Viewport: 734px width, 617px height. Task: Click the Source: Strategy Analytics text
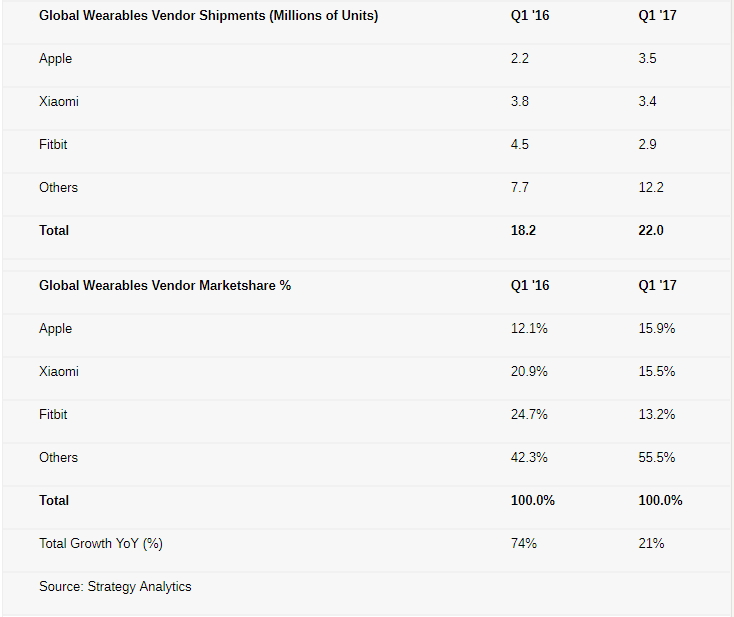(x=115, y=587)
